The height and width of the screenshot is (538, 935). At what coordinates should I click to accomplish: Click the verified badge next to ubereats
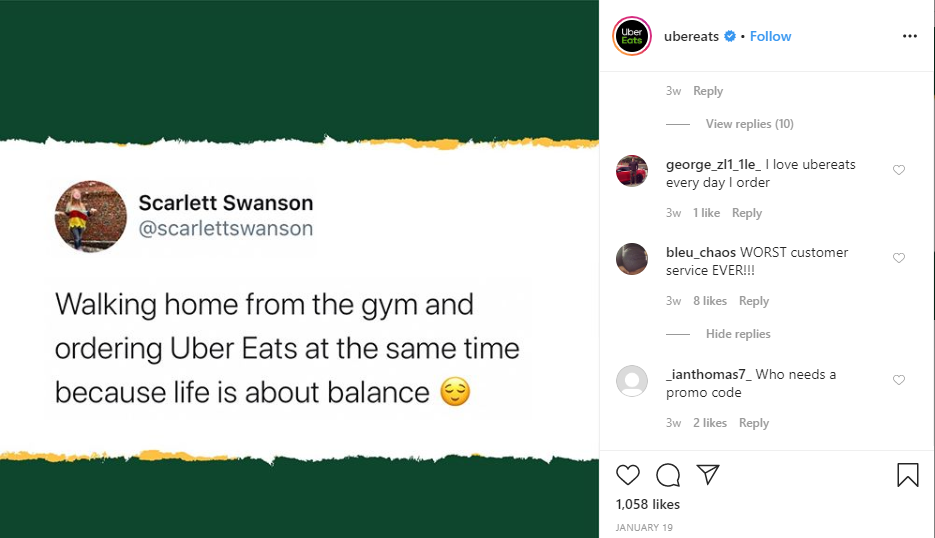pyautogui.click(x=730, y=36)
